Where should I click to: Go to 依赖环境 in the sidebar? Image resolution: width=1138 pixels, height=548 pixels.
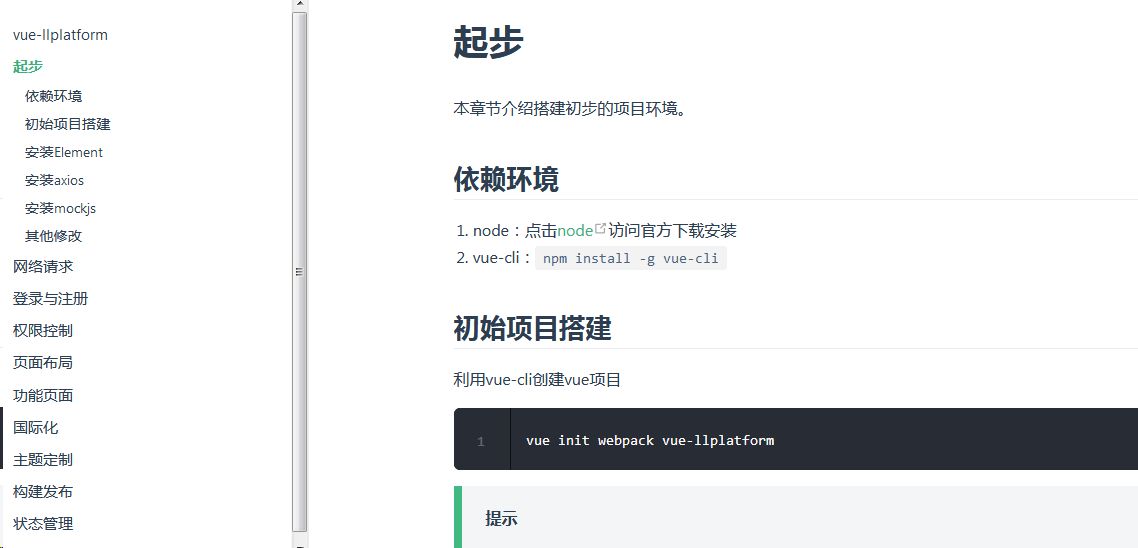coord(54,96)
